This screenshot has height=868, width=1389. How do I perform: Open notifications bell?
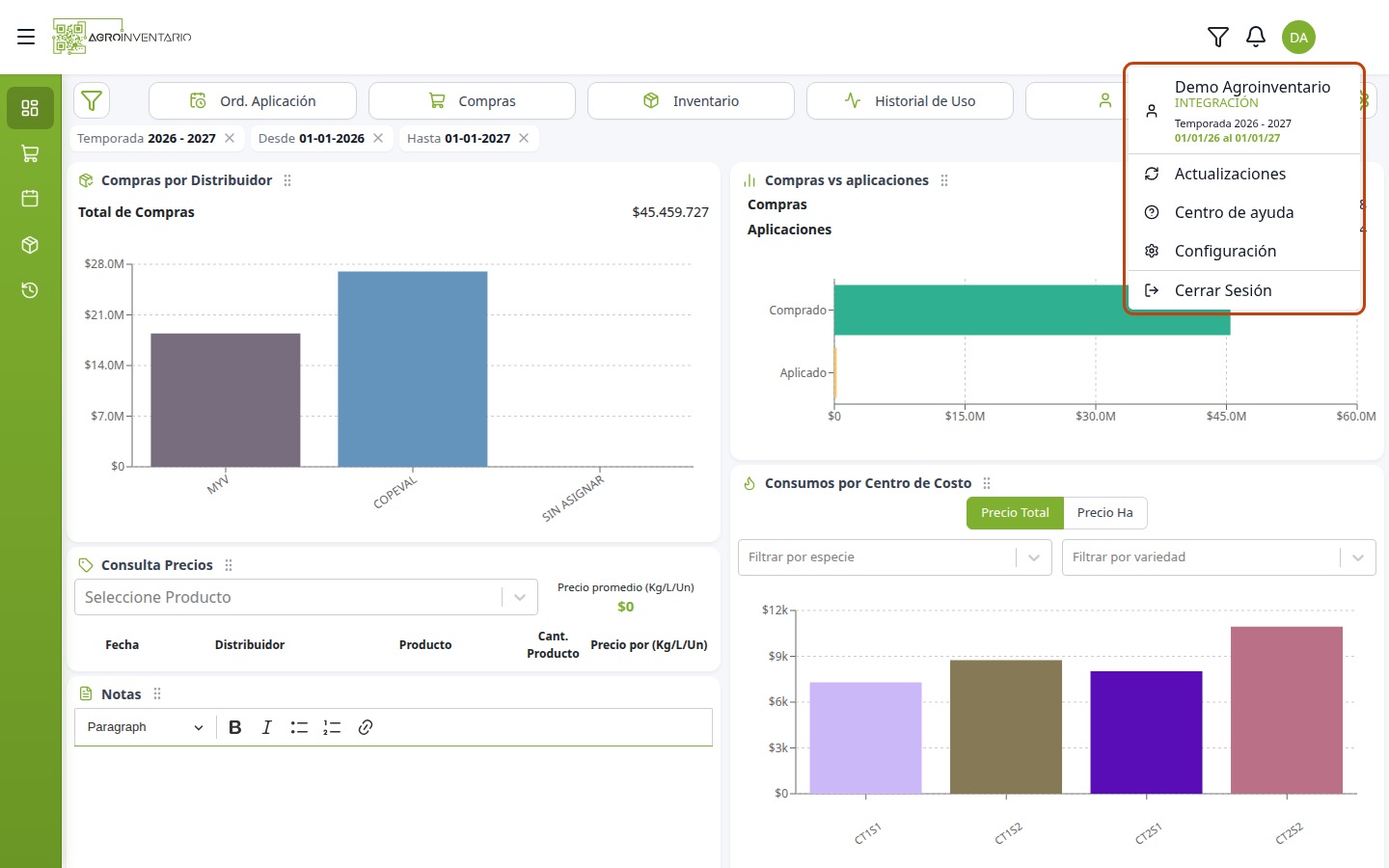(x=1256, y=37)
